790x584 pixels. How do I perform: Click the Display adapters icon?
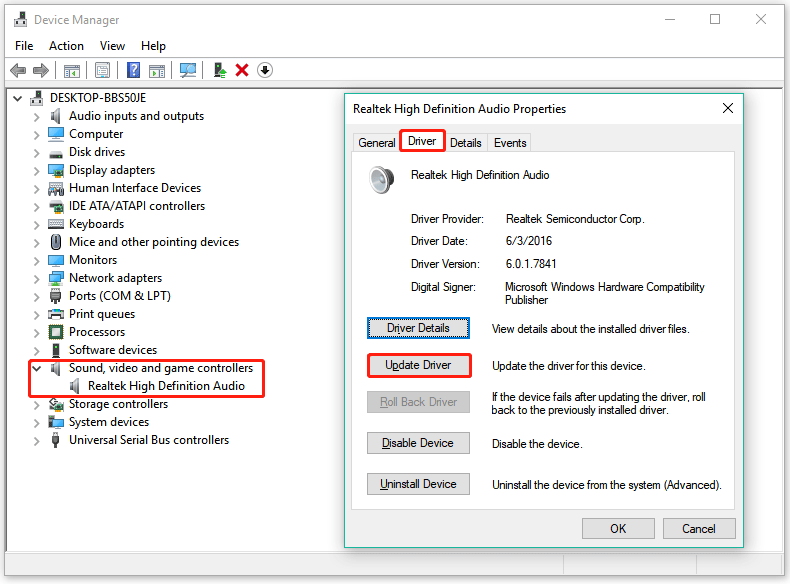pyautogui.click(x=56, y=170)
